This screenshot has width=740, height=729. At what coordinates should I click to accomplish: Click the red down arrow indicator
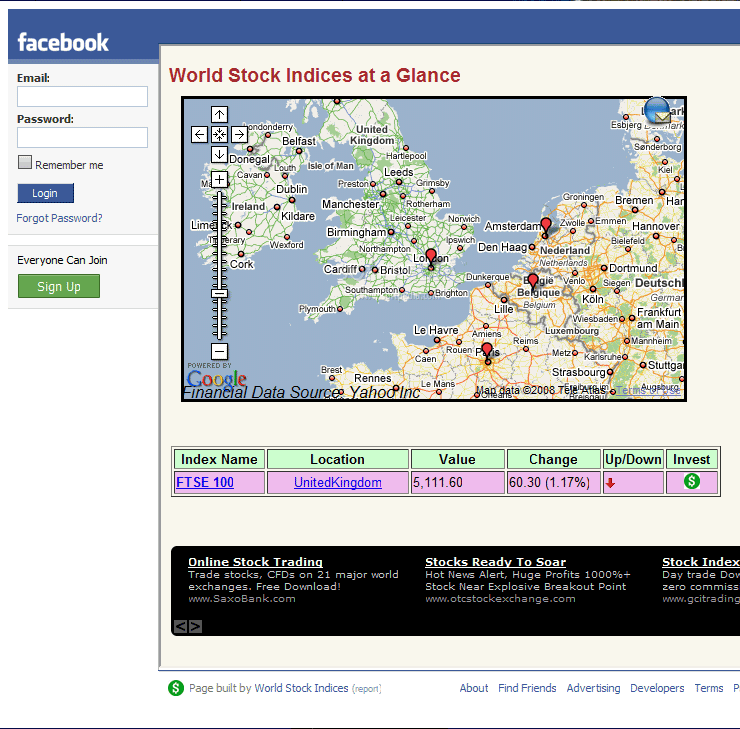610,483
